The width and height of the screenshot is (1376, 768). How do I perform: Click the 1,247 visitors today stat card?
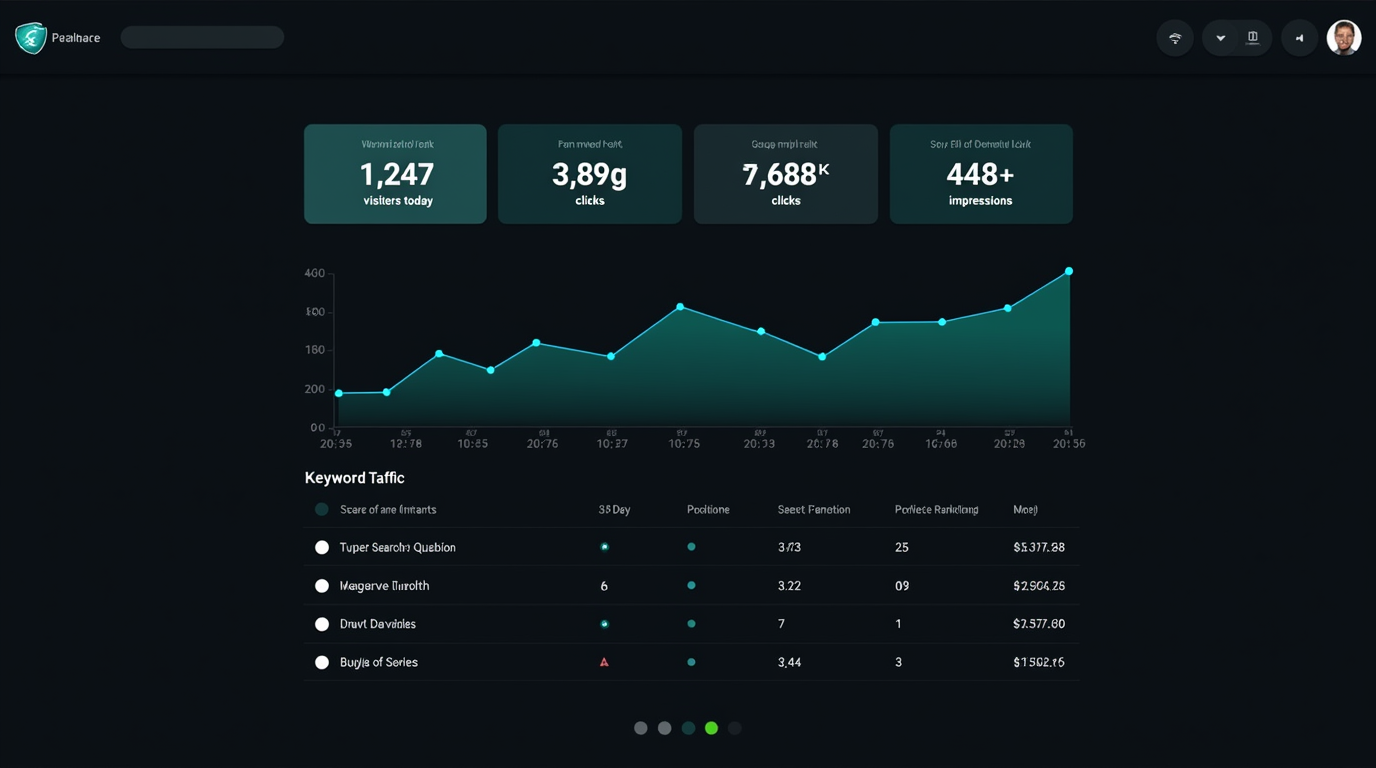tap(395, 173)
